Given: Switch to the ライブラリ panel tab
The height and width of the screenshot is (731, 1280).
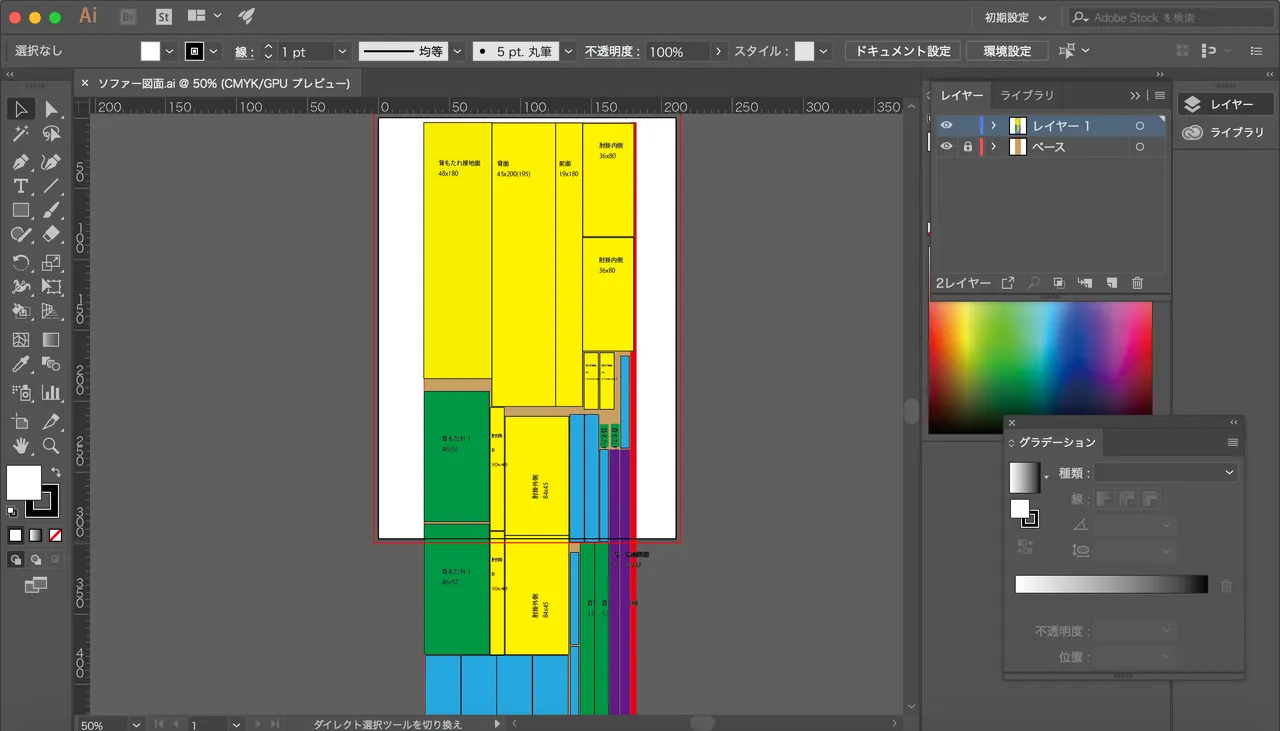Looking at the screenshot, I should point(1027,95).
